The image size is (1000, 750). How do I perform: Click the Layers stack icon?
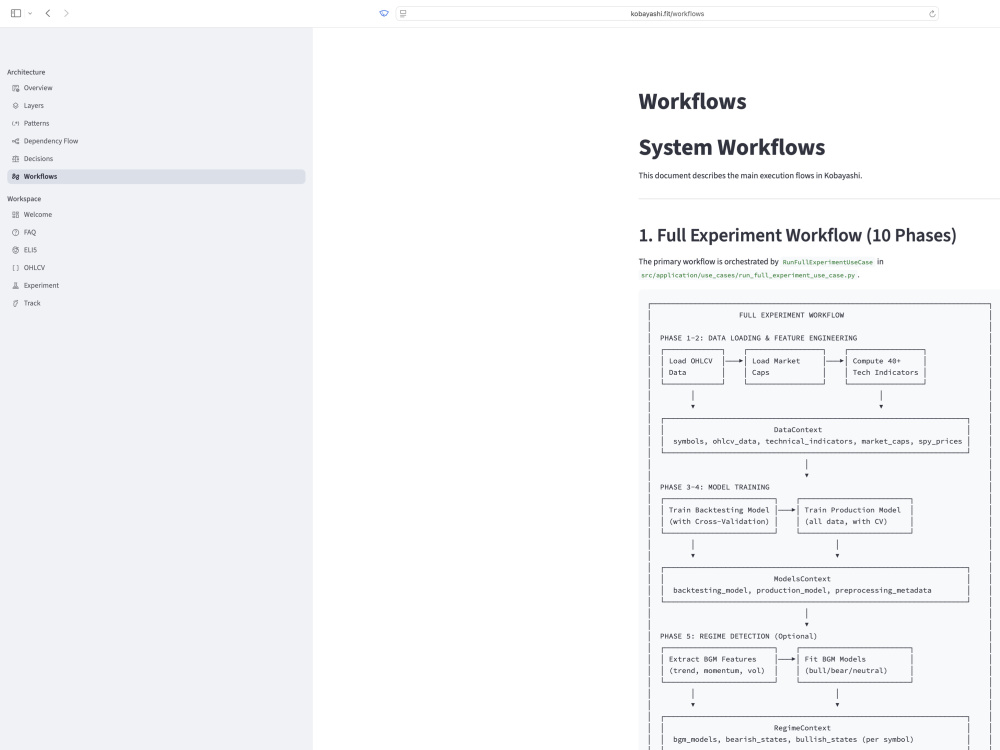[15, 106]
